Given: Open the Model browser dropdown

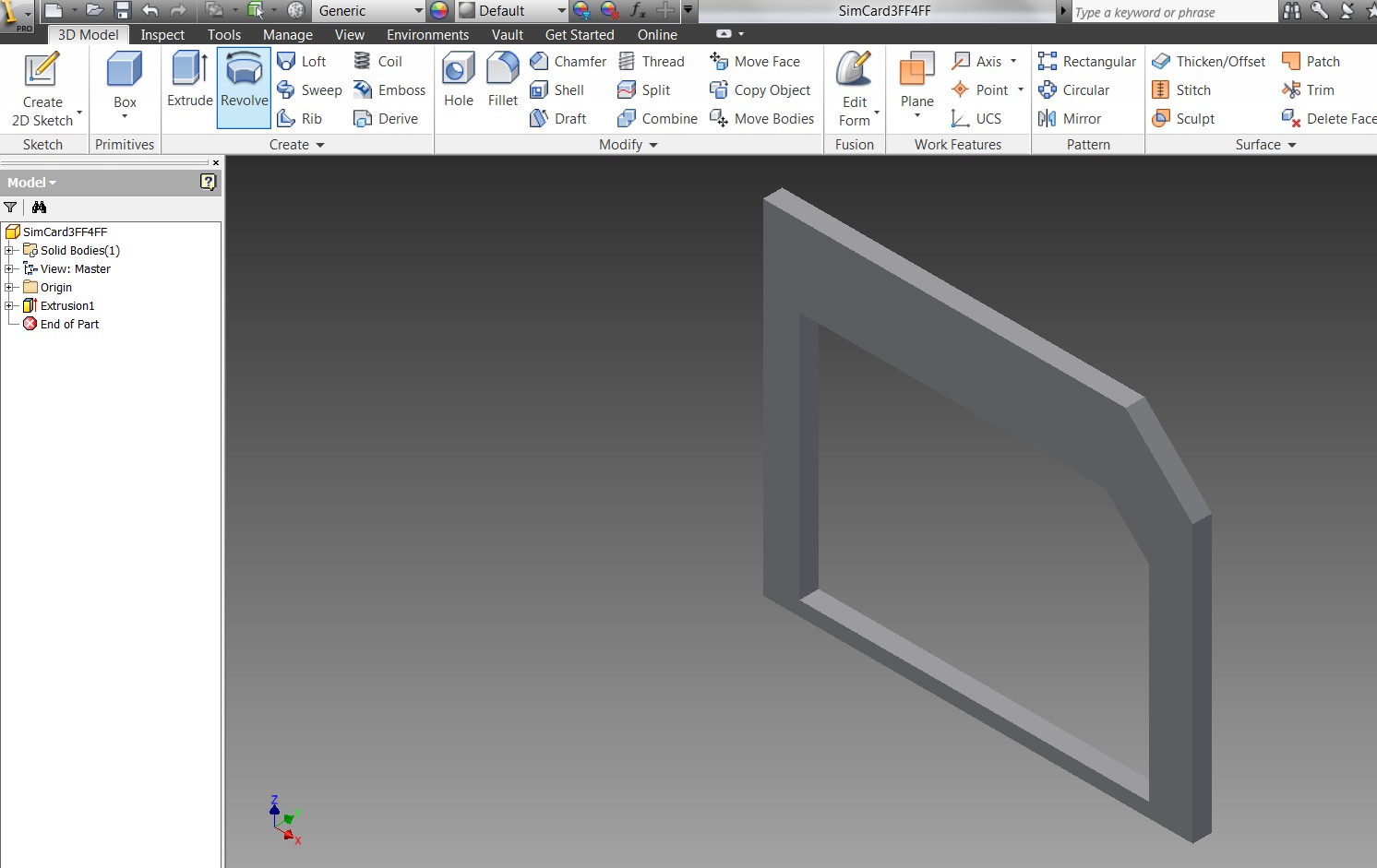Looking at the screenshot, I should pyautogui.click(x=32, y=183).
